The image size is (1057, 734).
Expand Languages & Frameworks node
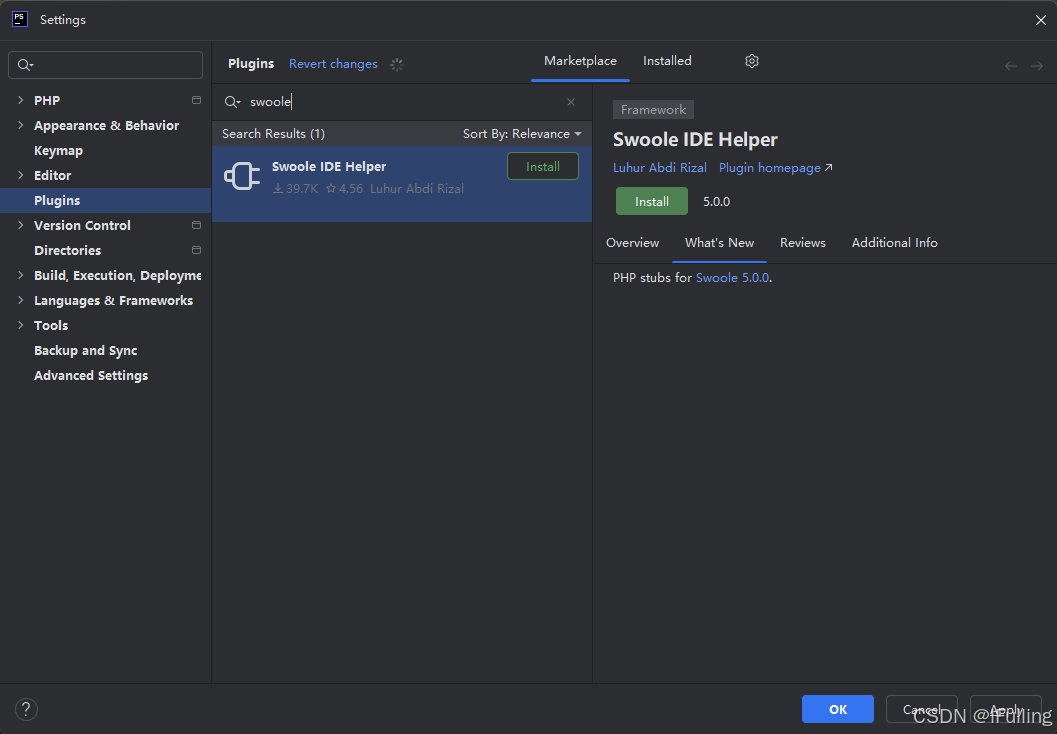(x=20, y=300)
